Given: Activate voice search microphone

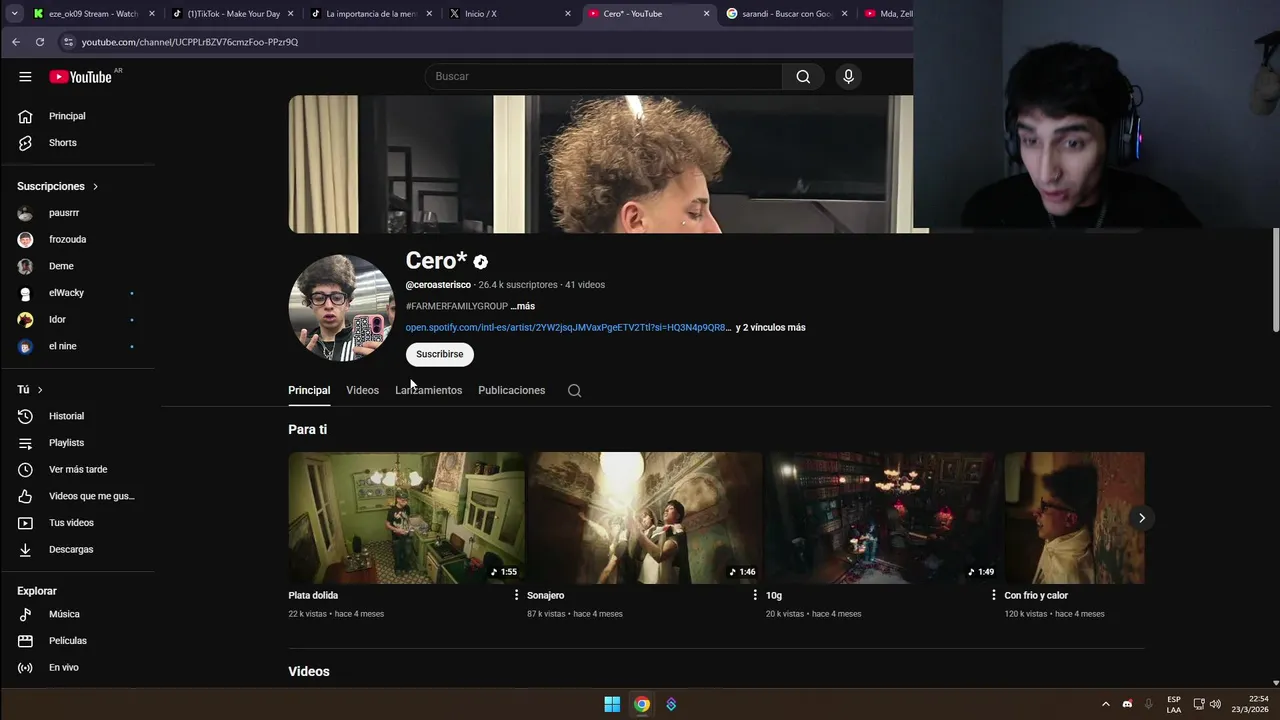Looking at the screenshot, I should (848, 77).
